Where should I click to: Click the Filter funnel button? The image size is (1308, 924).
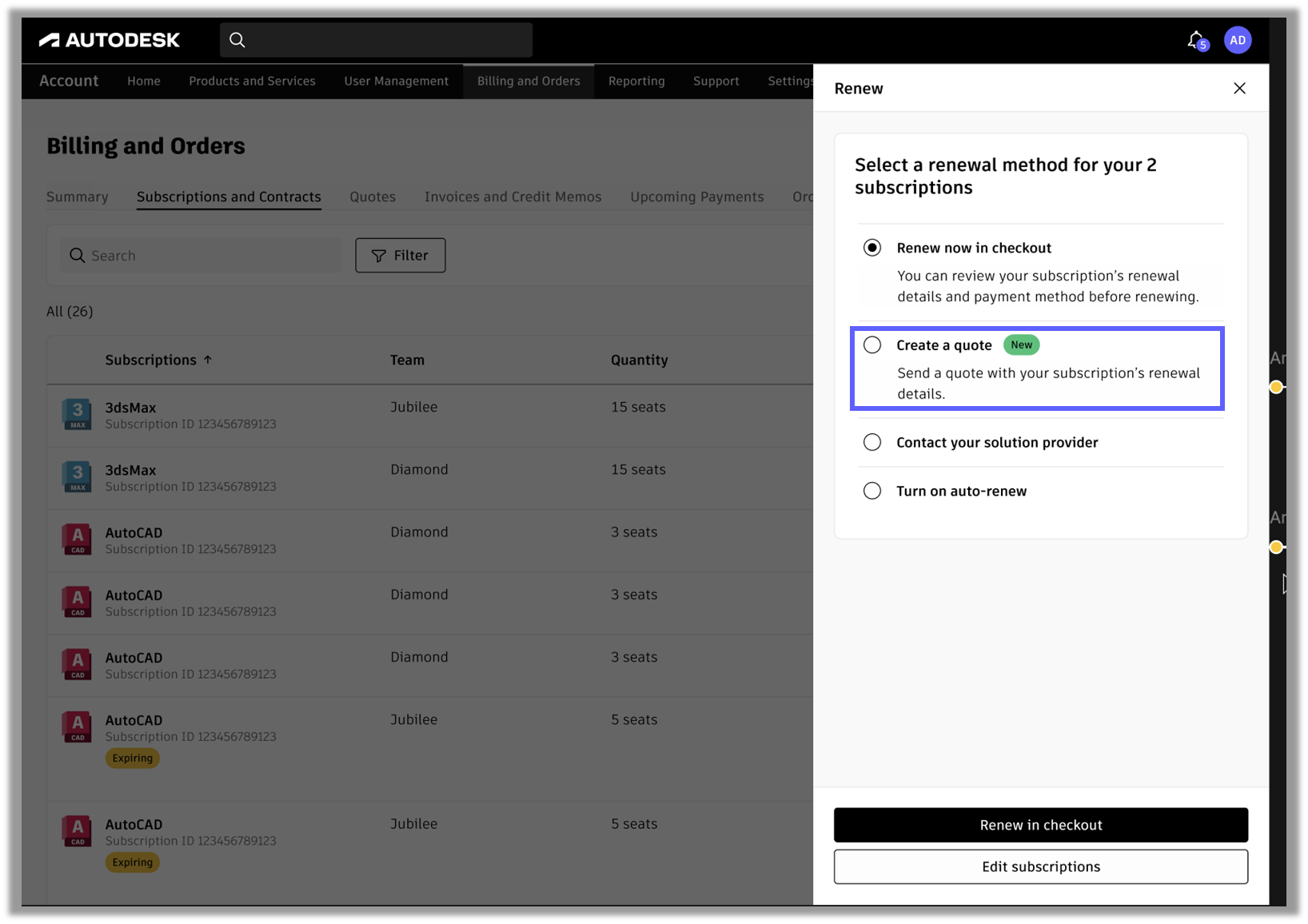point(400,255)
